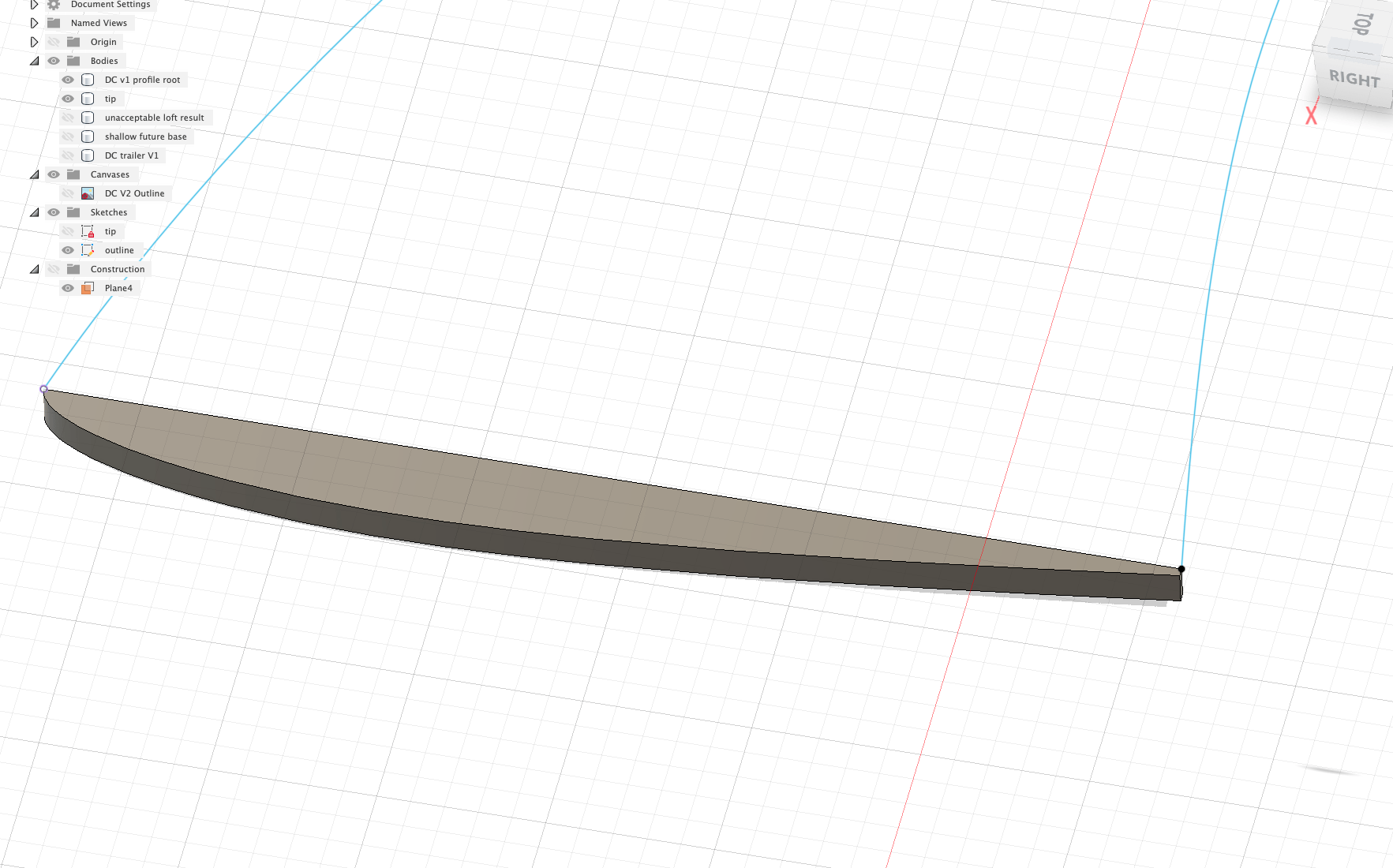Select the DC v1 profile root body icon
The height and width of the screenshot is (868, 1393).
click(88, 80)
